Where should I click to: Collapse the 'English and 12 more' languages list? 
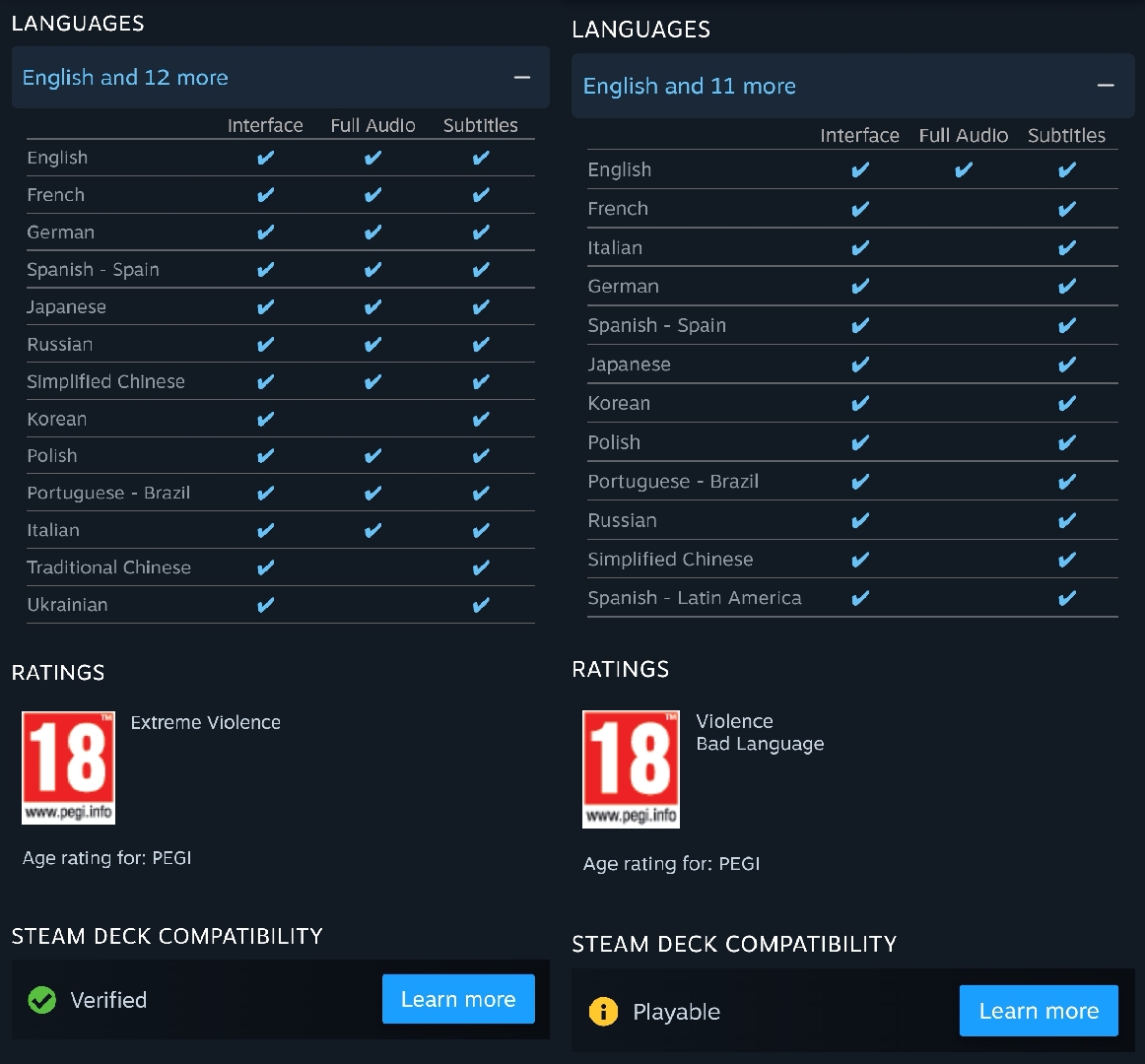[281, 78]
